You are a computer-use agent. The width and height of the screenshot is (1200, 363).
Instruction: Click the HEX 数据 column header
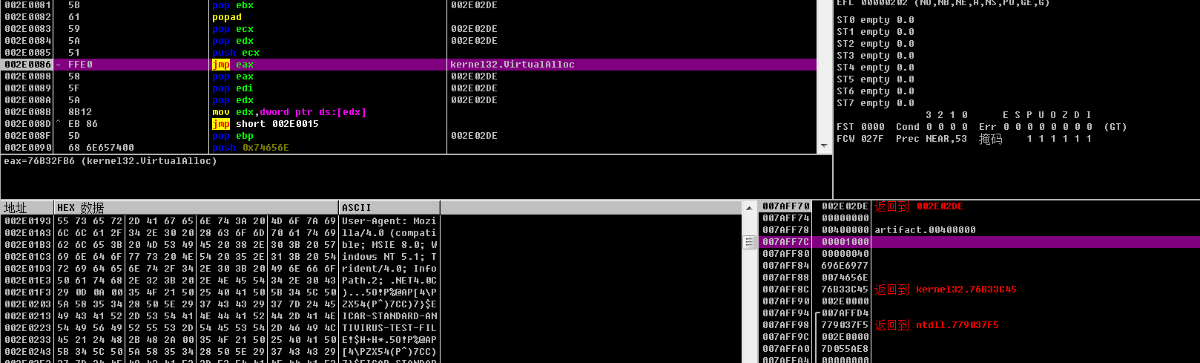point(197,207)
